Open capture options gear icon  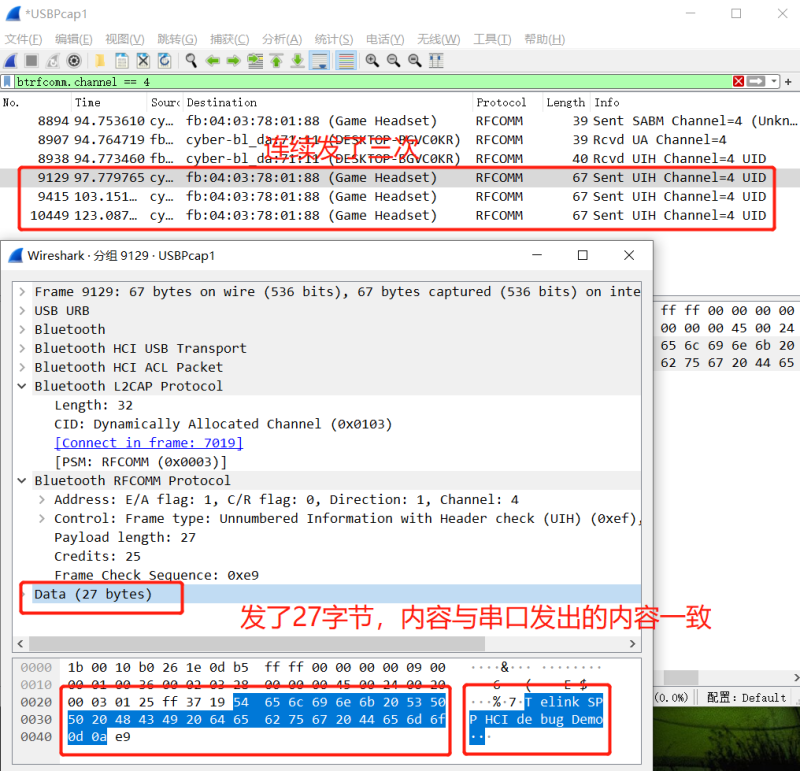click(74, 61)
